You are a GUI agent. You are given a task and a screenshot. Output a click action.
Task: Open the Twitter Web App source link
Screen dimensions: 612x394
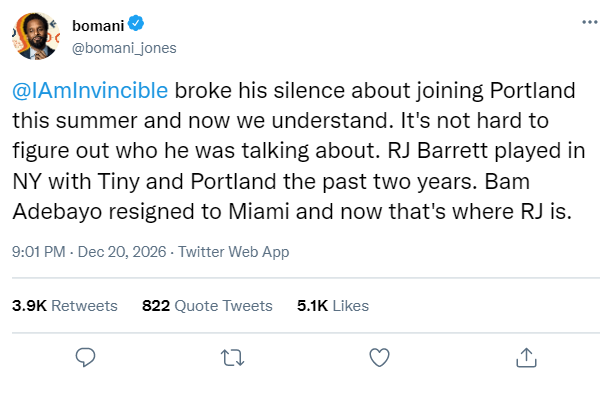[x=234, y=252]
